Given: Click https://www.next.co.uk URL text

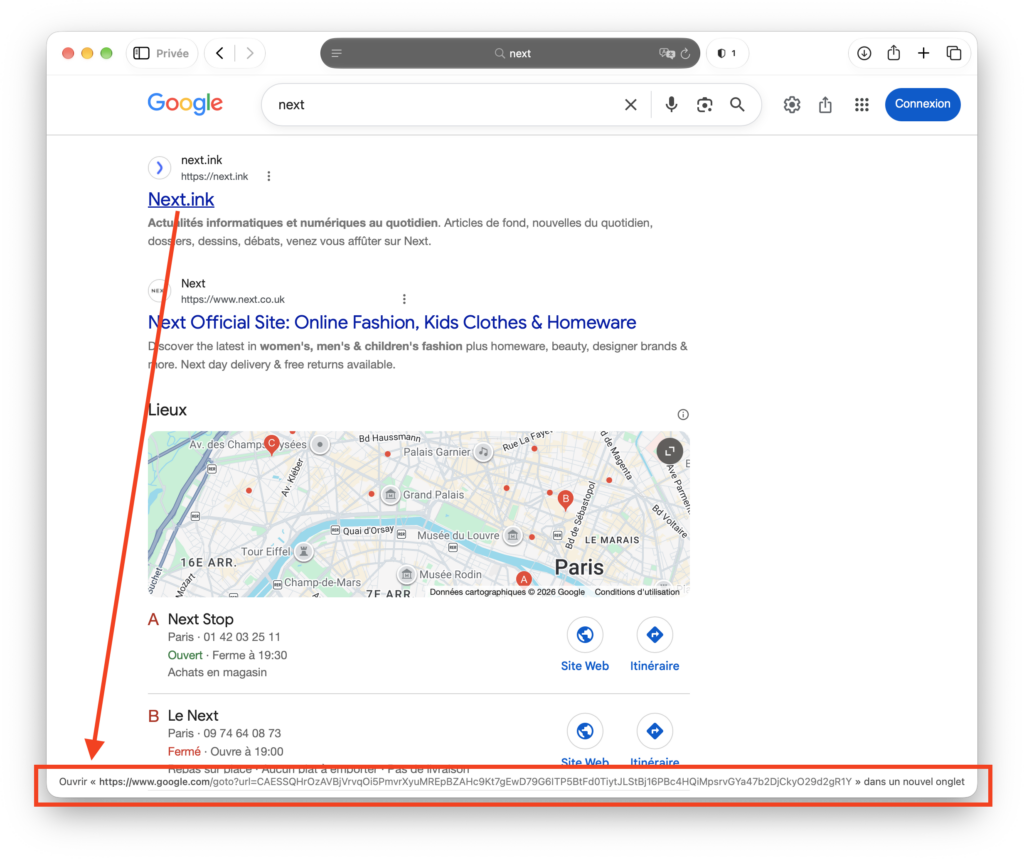Looking at the screenshot, I should click(232, 299).
